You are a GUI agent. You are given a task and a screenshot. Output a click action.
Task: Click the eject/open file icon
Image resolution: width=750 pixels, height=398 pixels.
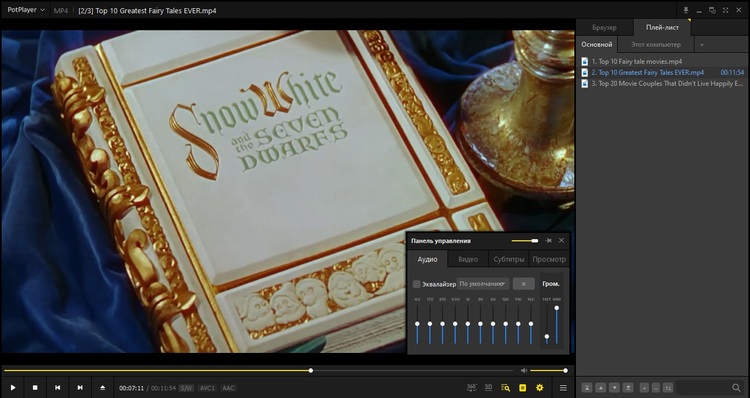[x=102, y=387]
